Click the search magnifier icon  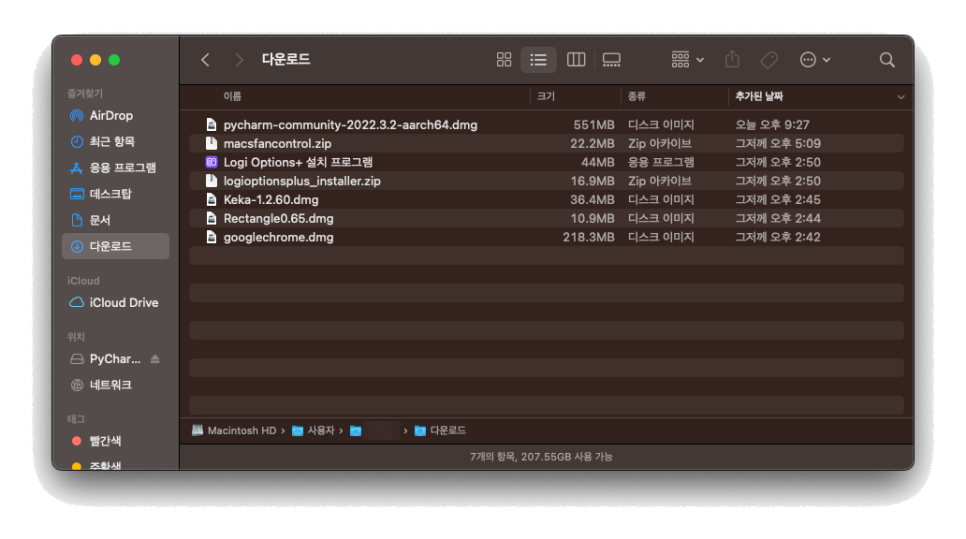[x=887, y=60]
